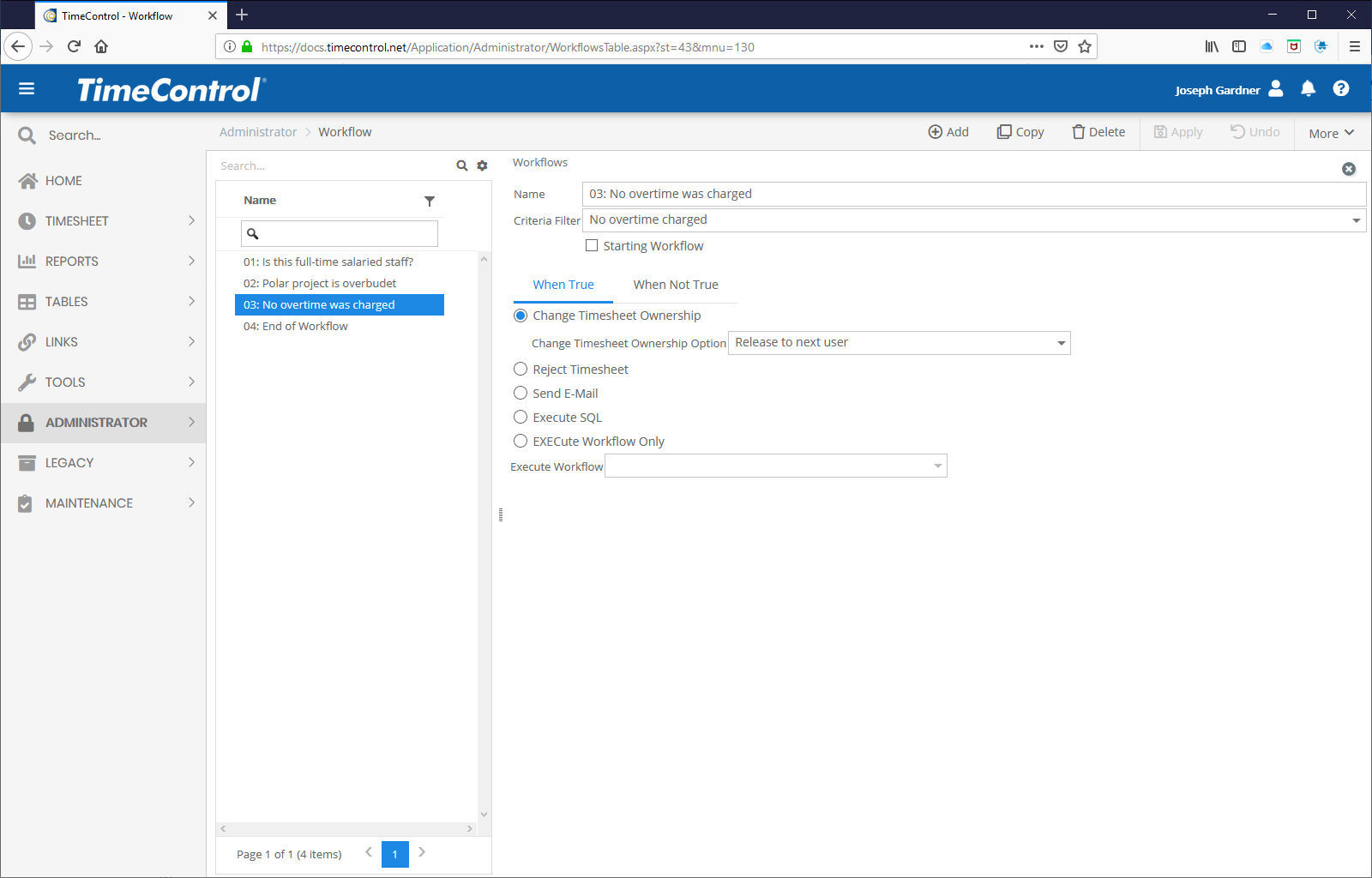This screenshot has height=878, width=1372.
Task: Switch to the When True tab
Action: click(x=563, y=285)
